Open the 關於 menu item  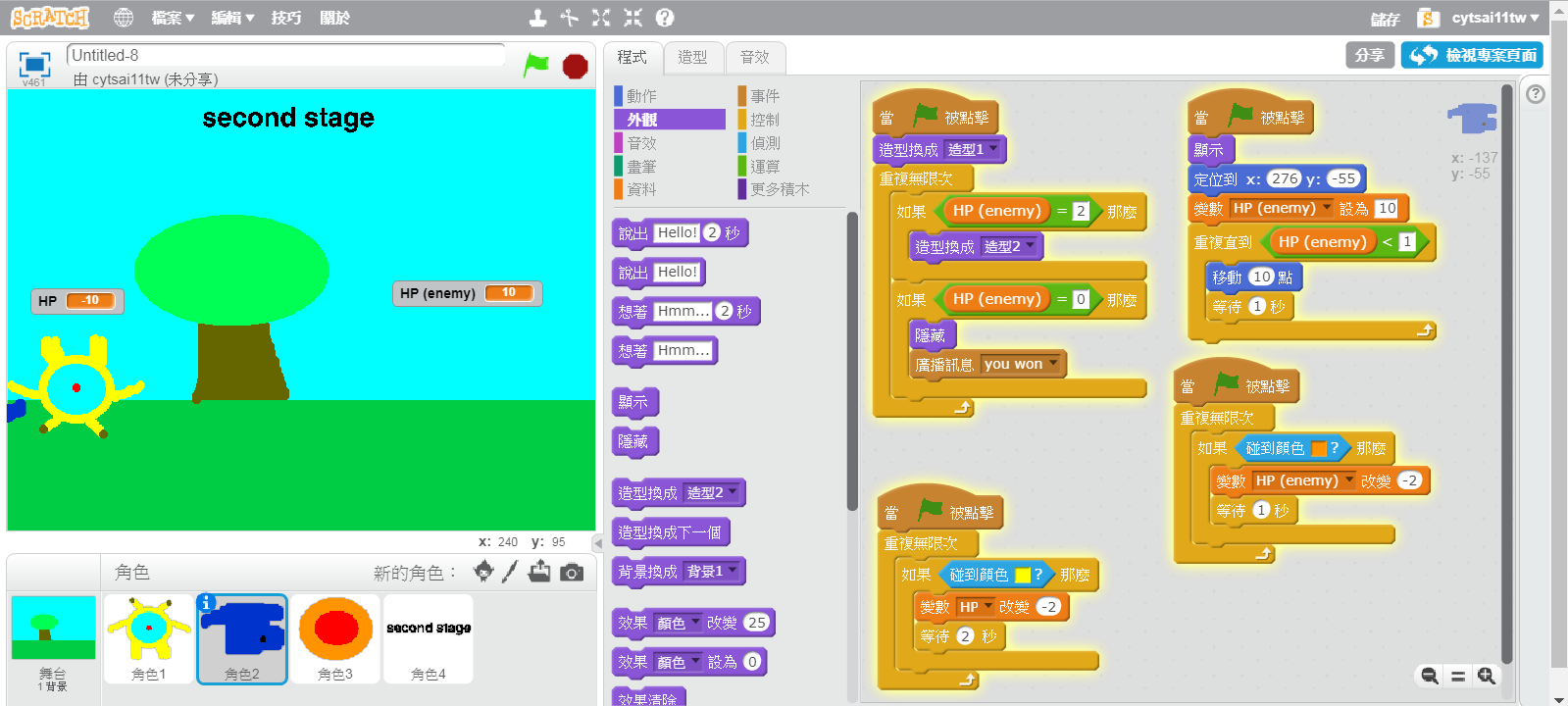pyautogui.click(x=335, y=18)
